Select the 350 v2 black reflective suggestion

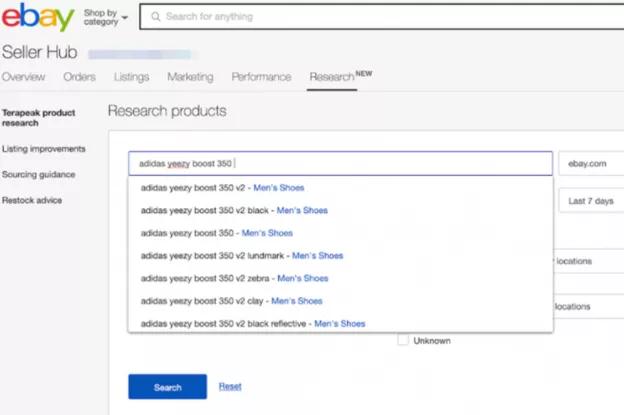(x=340, y=323)
